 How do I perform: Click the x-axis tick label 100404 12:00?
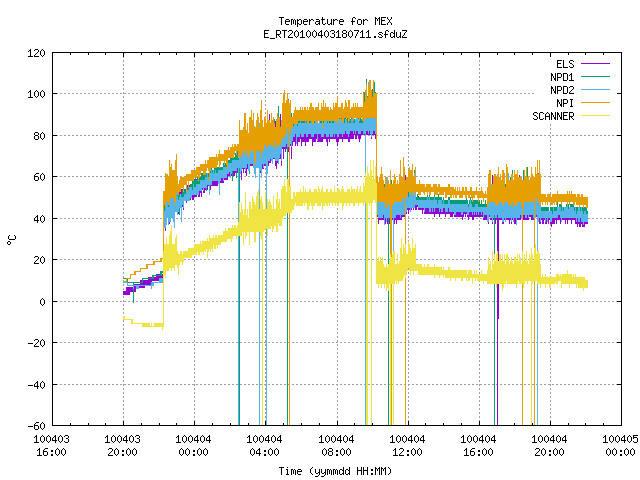407,446
